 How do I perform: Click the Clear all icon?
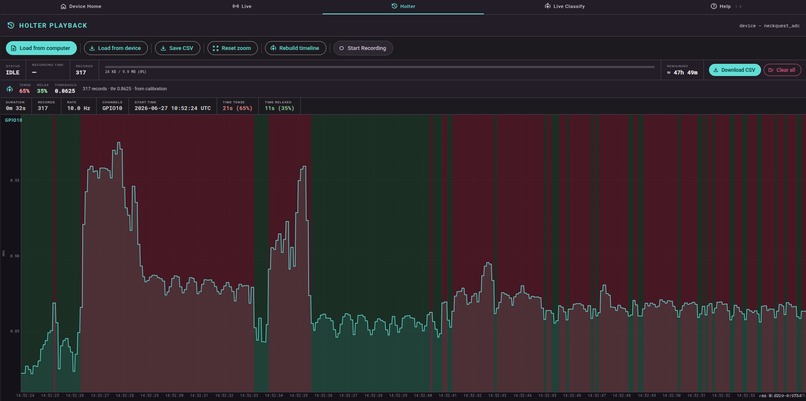click(771, 70)
